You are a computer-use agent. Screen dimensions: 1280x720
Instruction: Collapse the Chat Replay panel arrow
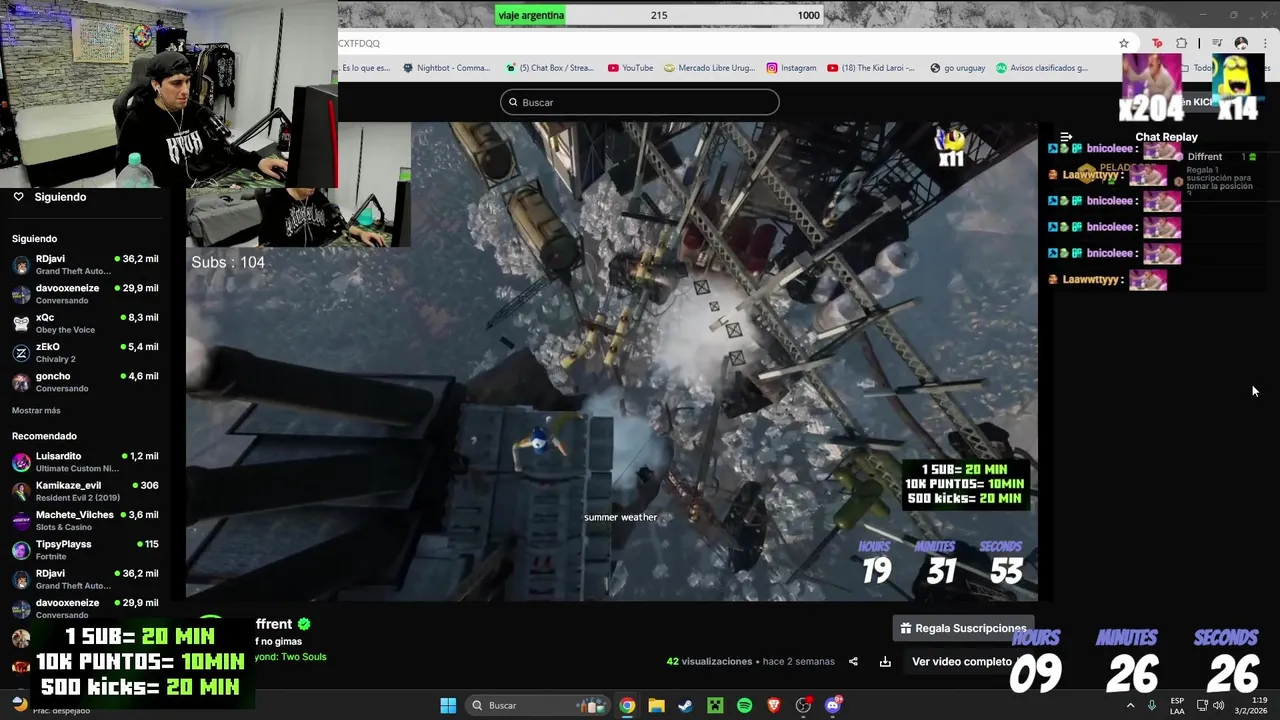[1066, 137]
